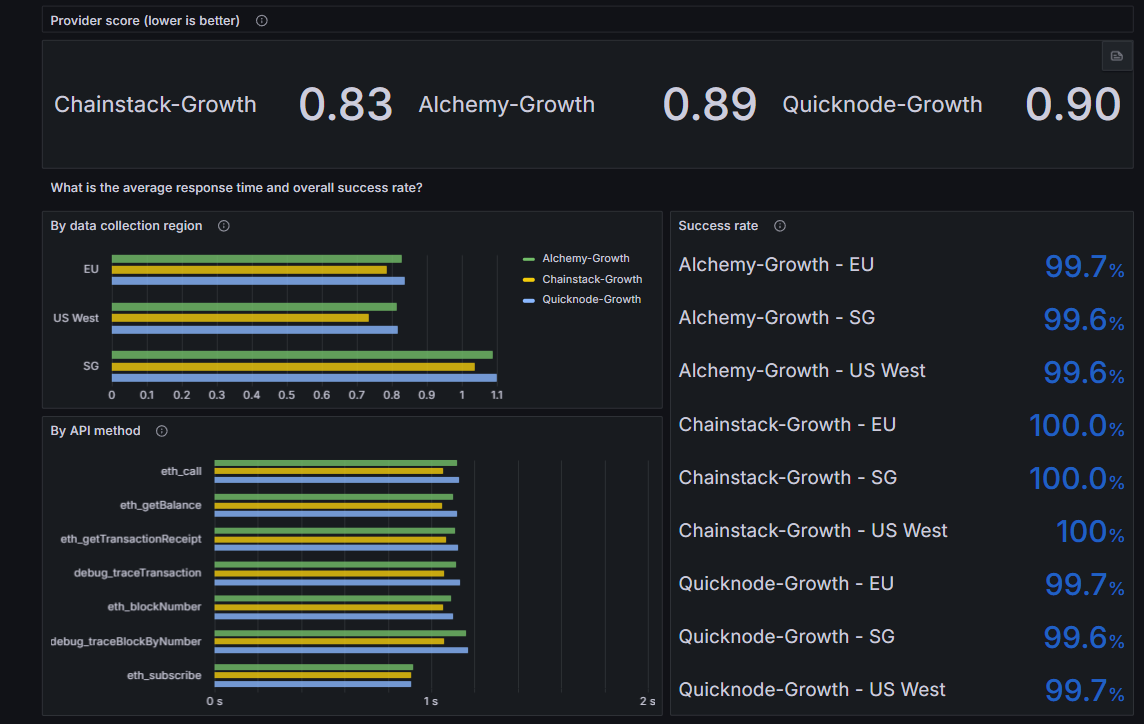Select the Chainstack-Growth 0.83 score value

tap(346, 104)
